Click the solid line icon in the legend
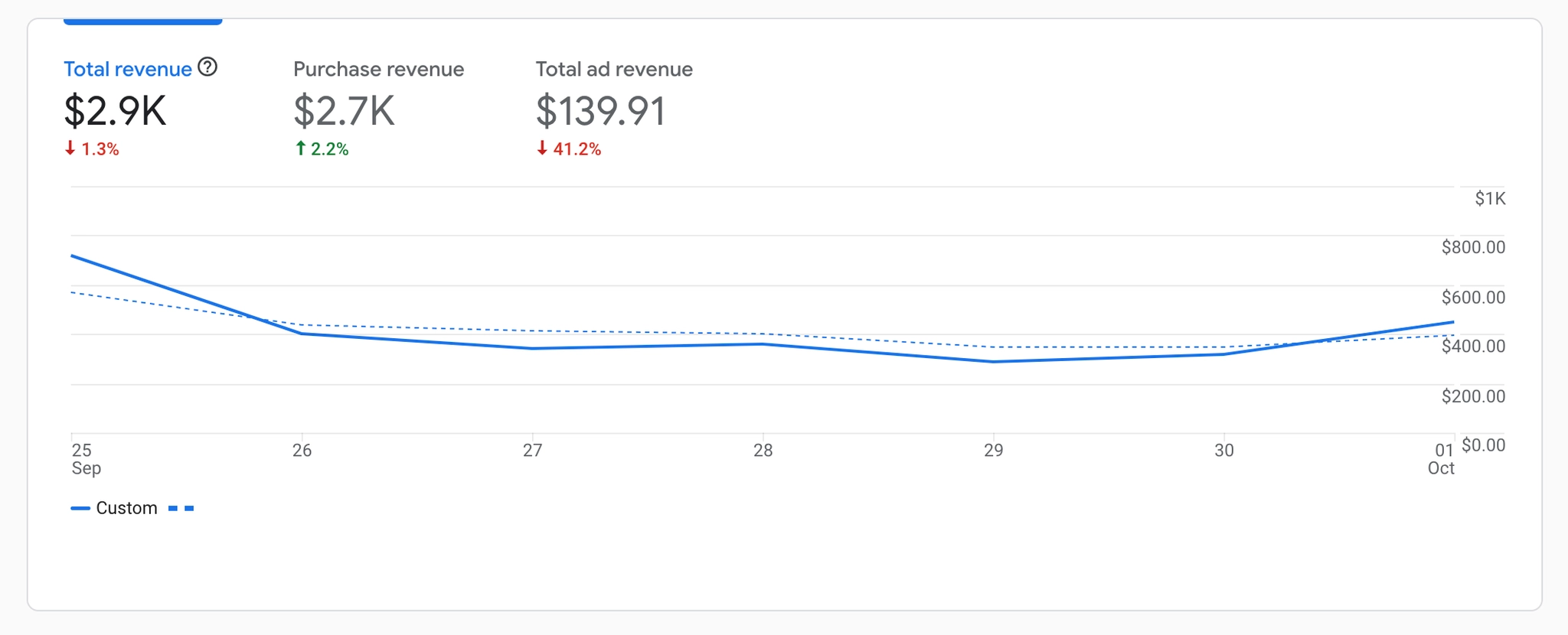Viewport: 1568px width, 635px height. (x=80, y=509)
